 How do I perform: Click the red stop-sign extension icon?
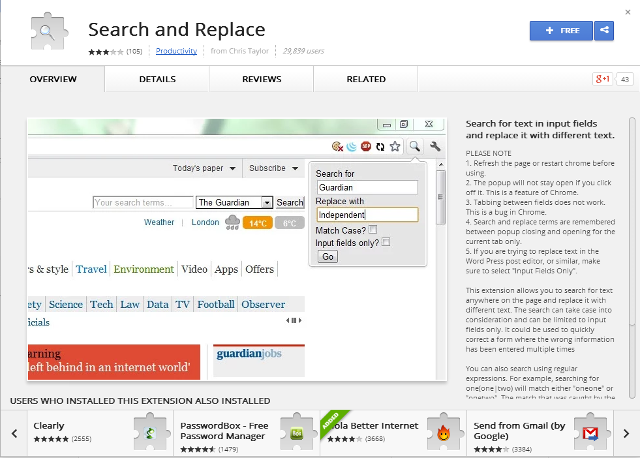point(366,146)
